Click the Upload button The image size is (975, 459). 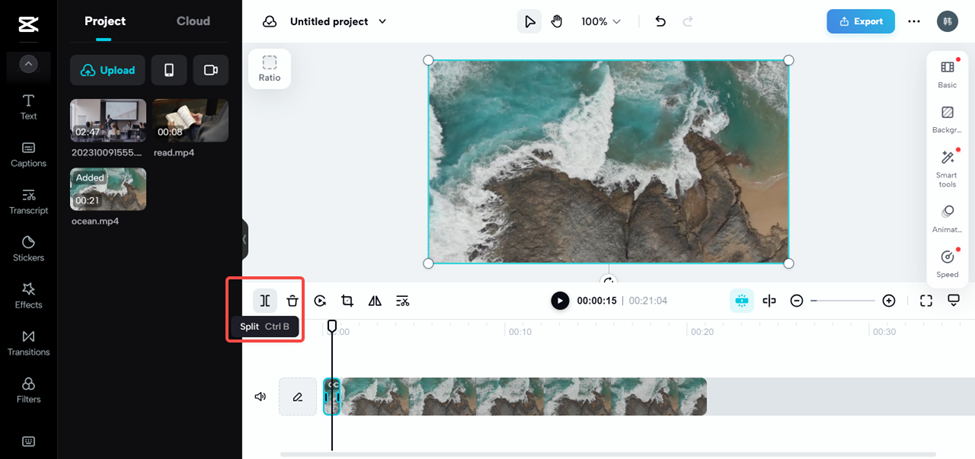pyautogui.click(x=107, y=70)
